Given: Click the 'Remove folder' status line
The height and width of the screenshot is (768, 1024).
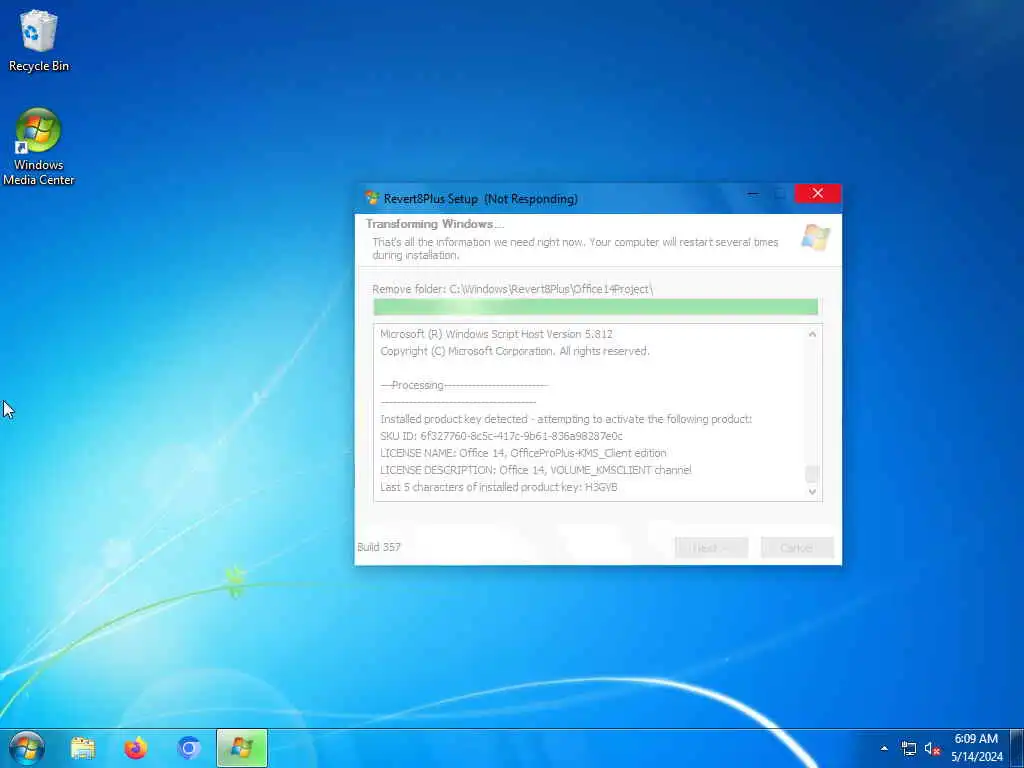Looking at the screenshot, I should (513, 289).
